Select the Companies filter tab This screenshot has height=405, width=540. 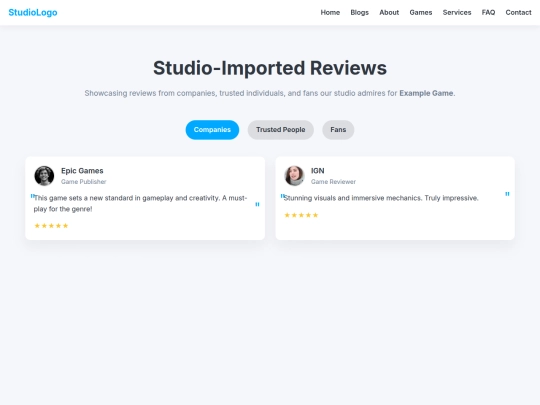(x=212, y=130)
